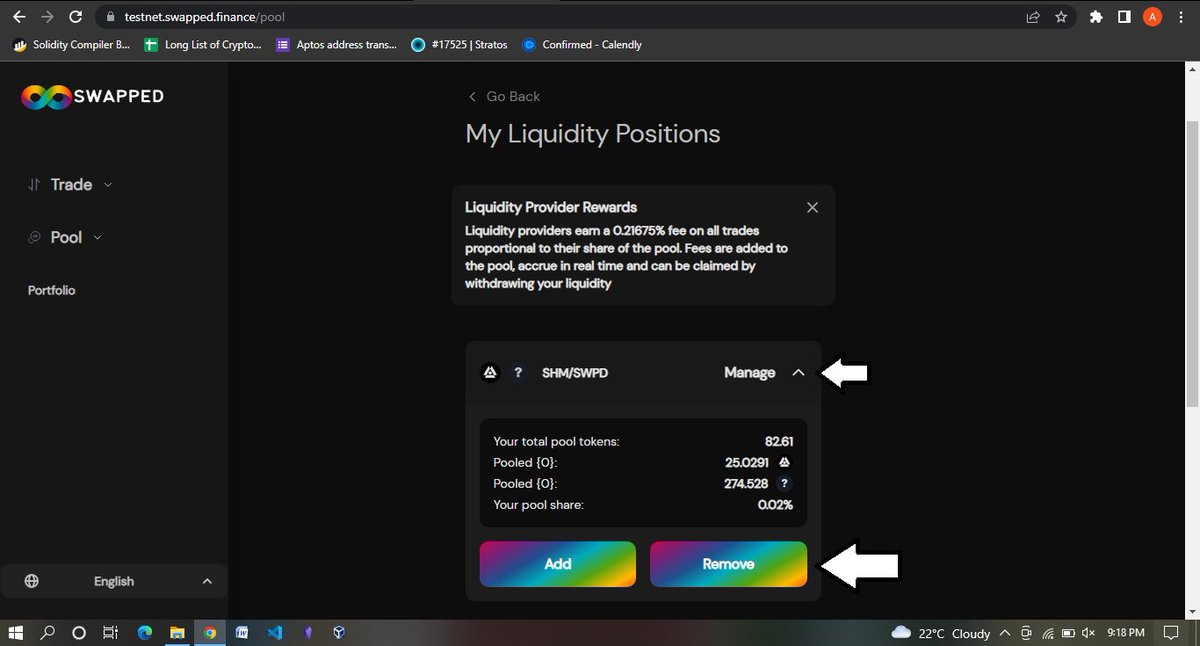Toggle the browser side panel icon
Viewport: 1200px width, 646px height.
1124,17
